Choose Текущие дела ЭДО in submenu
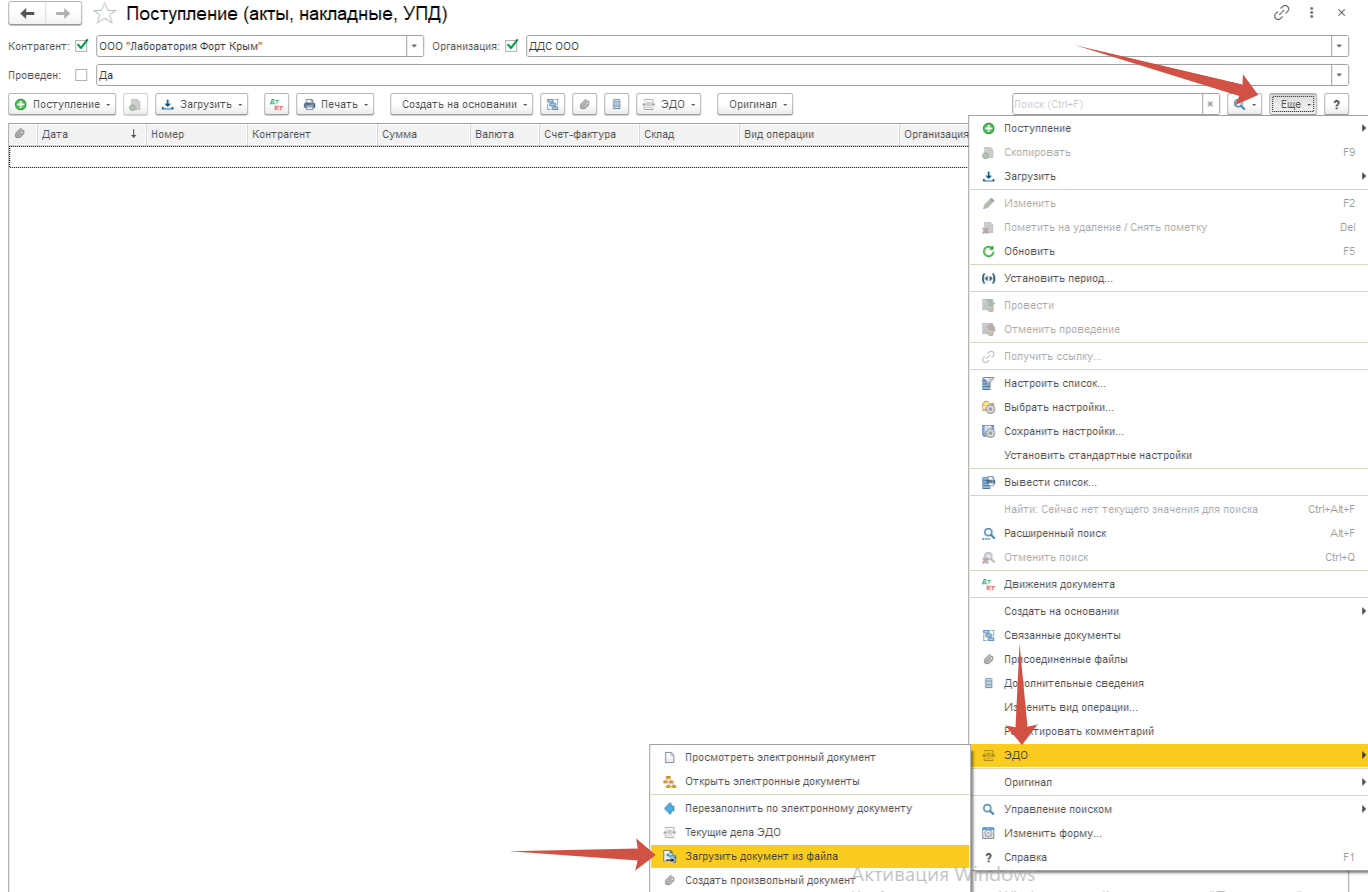Image resolution: width=1368 pixels, height=892 pixels. pos(732,832)
